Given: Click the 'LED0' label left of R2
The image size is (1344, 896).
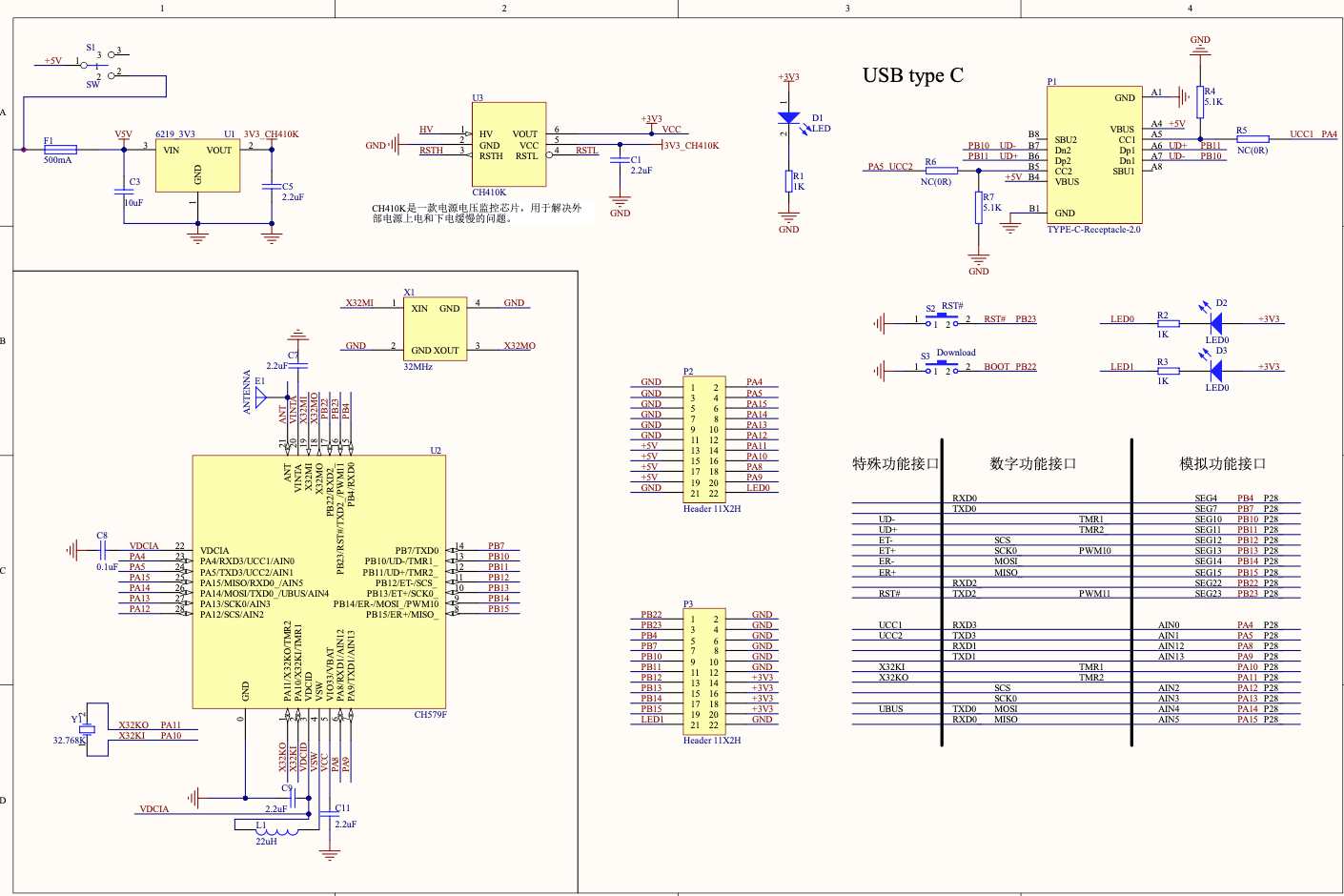Looking at the screenshot, I should 1122,319.
